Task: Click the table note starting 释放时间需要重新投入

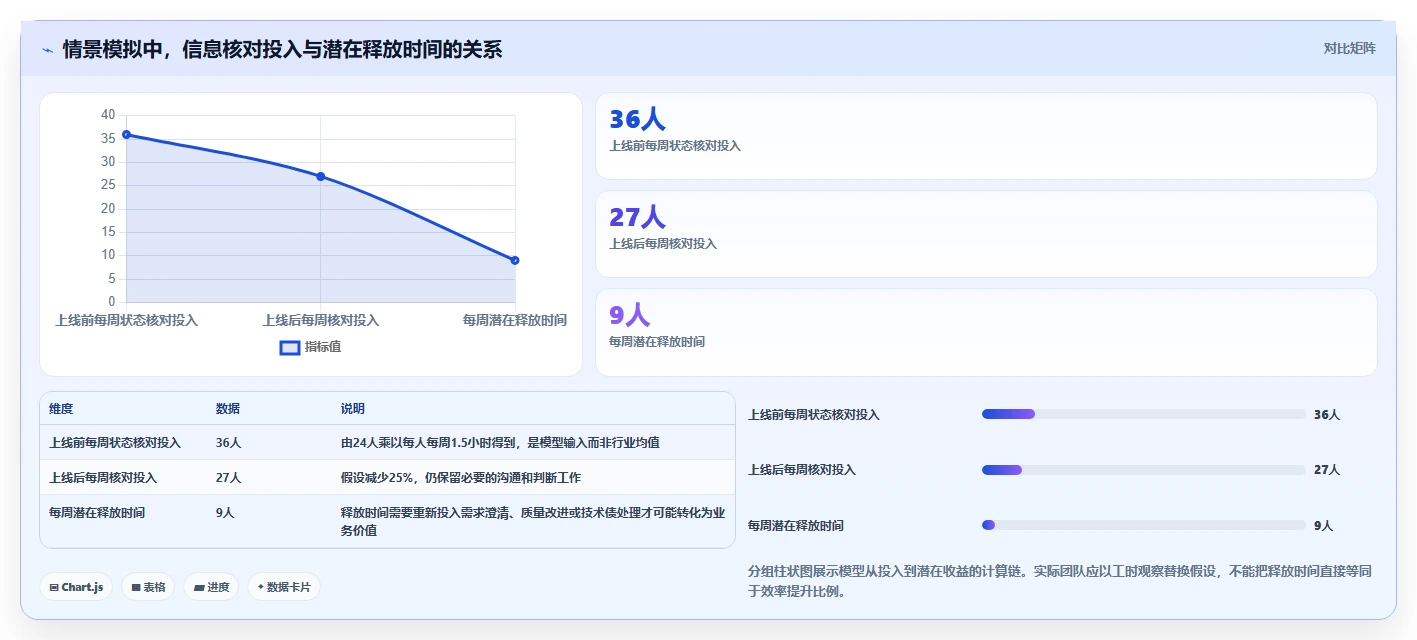Action: 533,521
